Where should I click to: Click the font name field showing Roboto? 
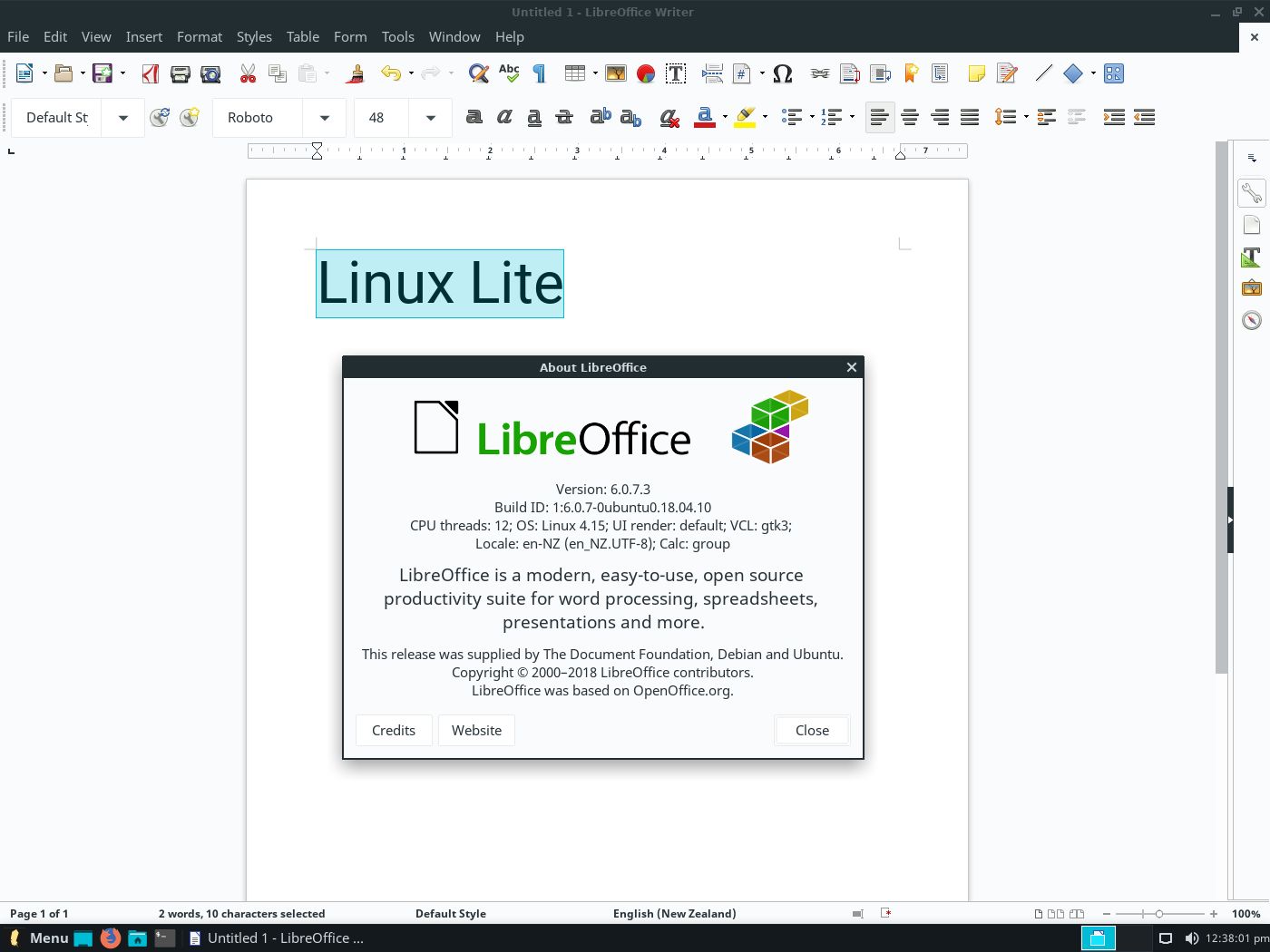[259, 118]
